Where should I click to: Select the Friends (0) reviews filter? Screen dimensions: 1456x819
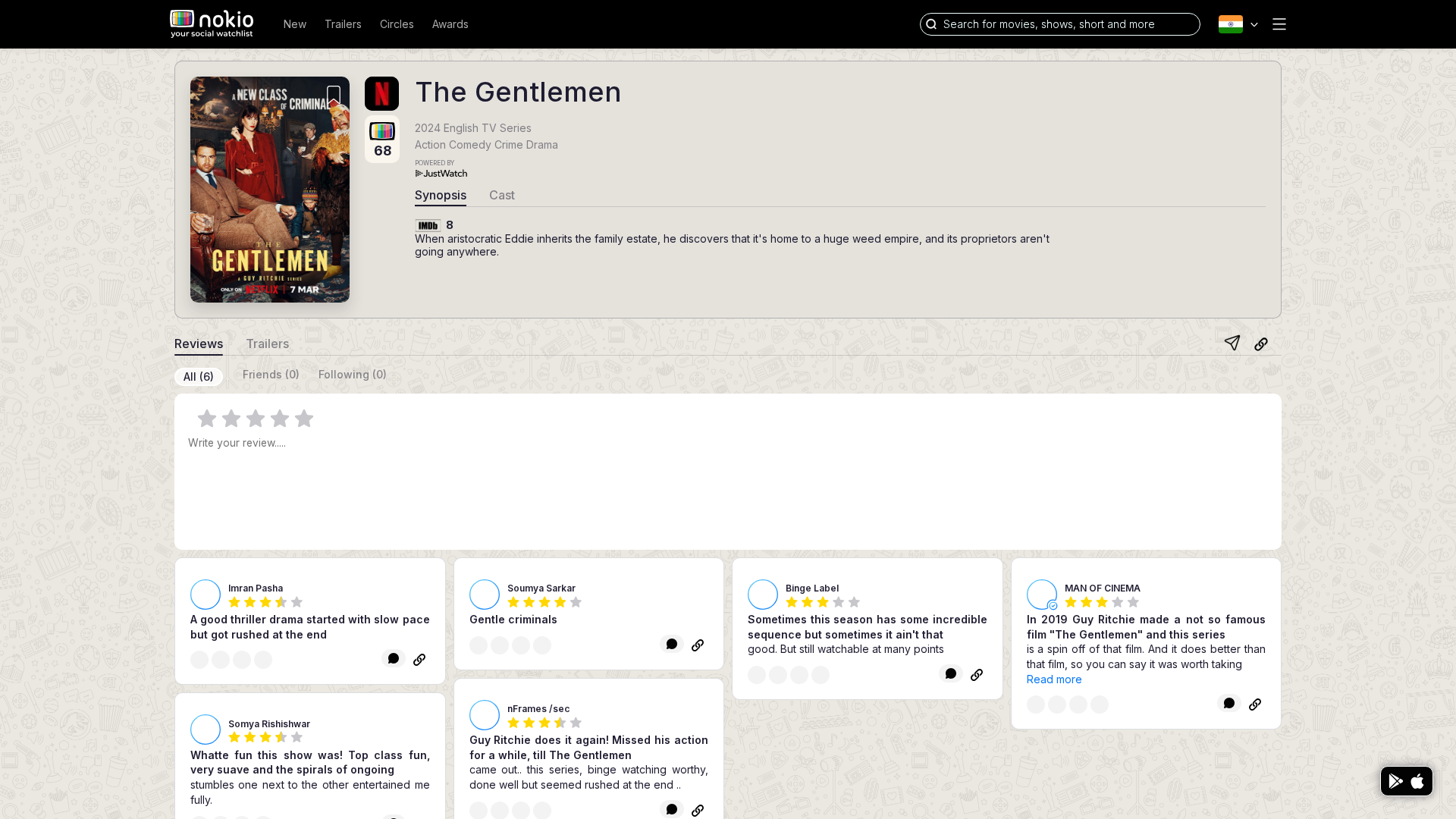[271, 375]
